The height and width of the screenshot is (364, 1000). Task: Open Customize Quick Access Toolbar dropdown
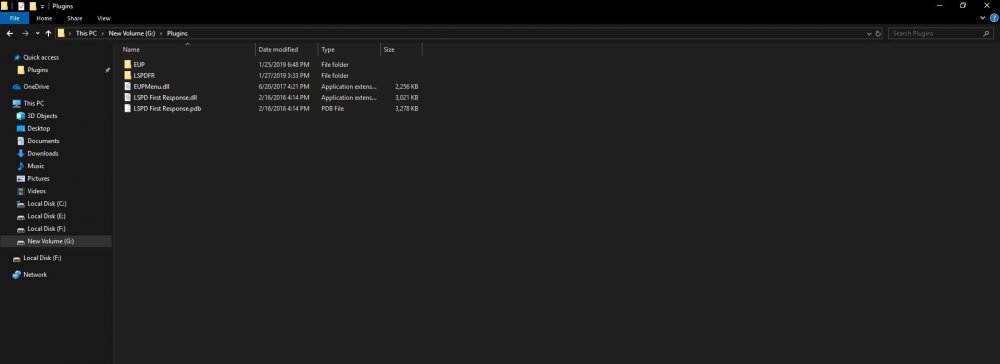[x=42, y=6]
